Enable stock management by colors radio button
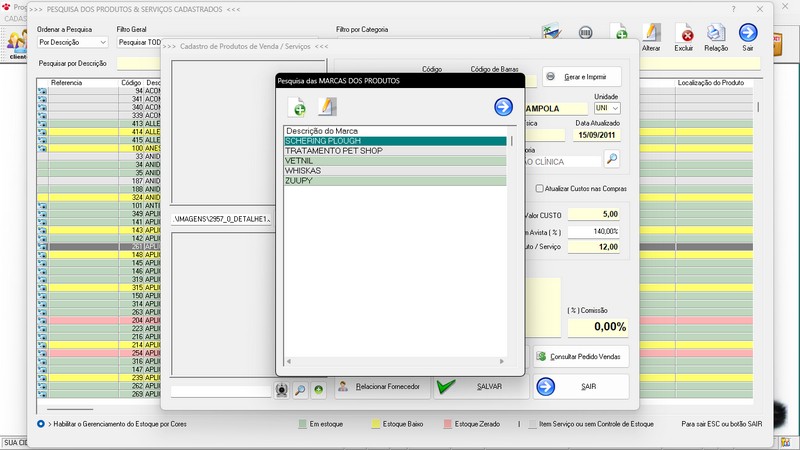Image resolution: width=800 pixels, height=450 pixels. [41, 424]
